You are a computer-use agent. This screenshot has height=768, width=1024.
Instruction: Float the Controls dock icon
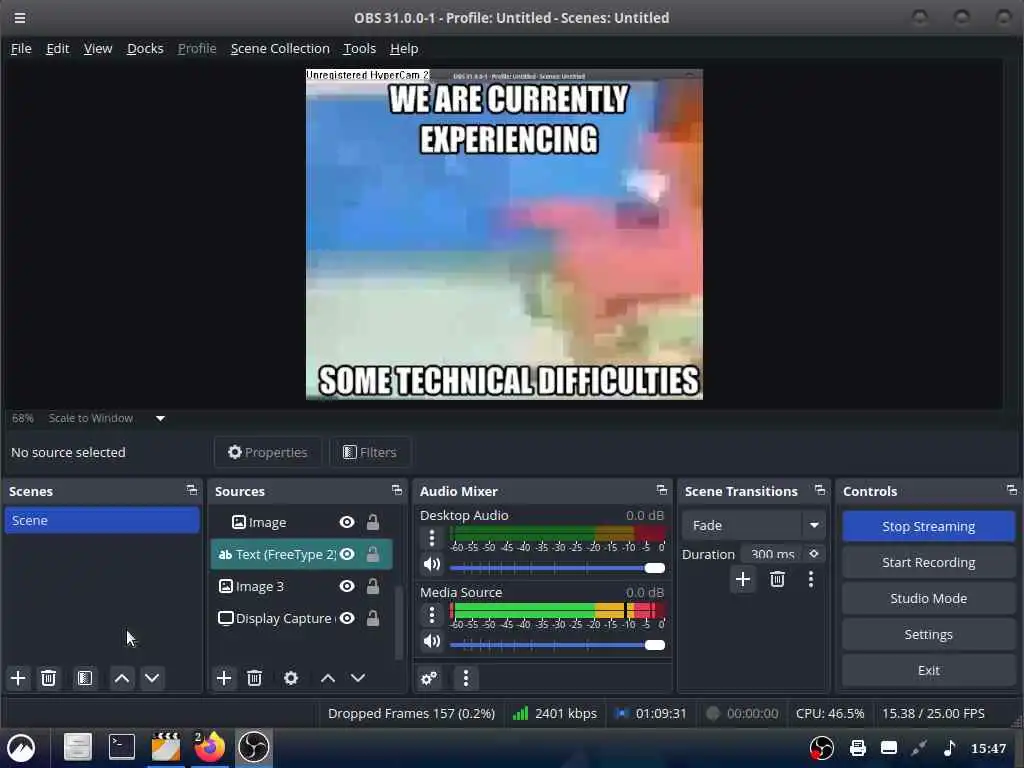tap(1012, 490)
